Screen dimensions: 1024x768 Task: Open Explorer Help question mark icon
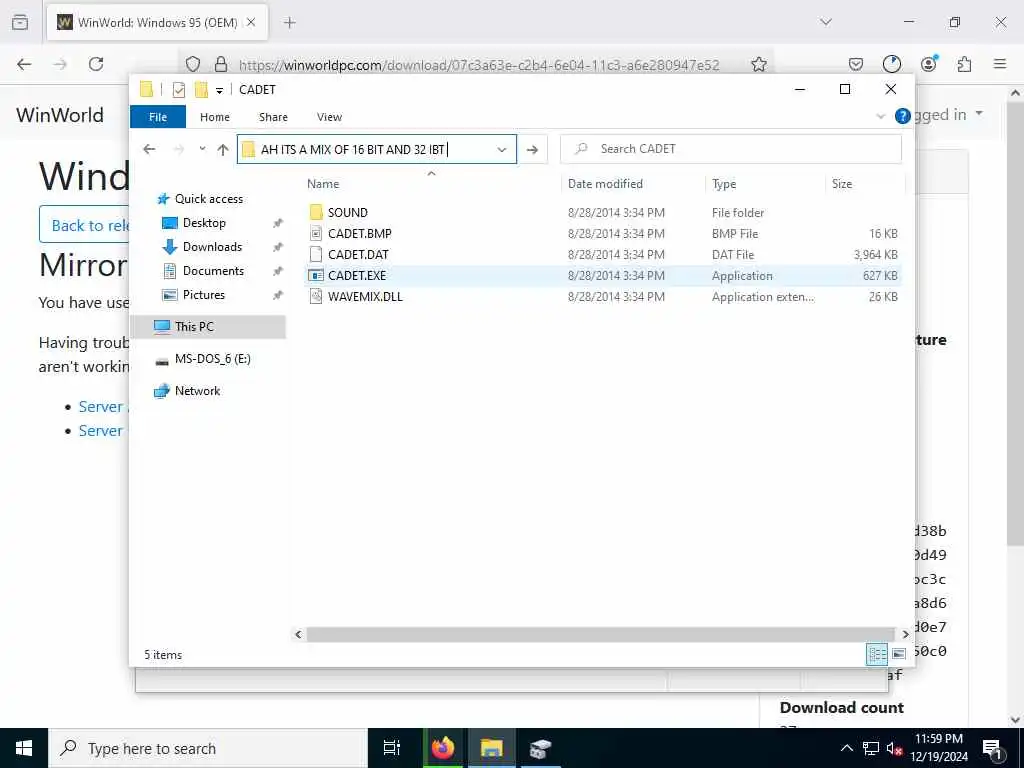903,116
